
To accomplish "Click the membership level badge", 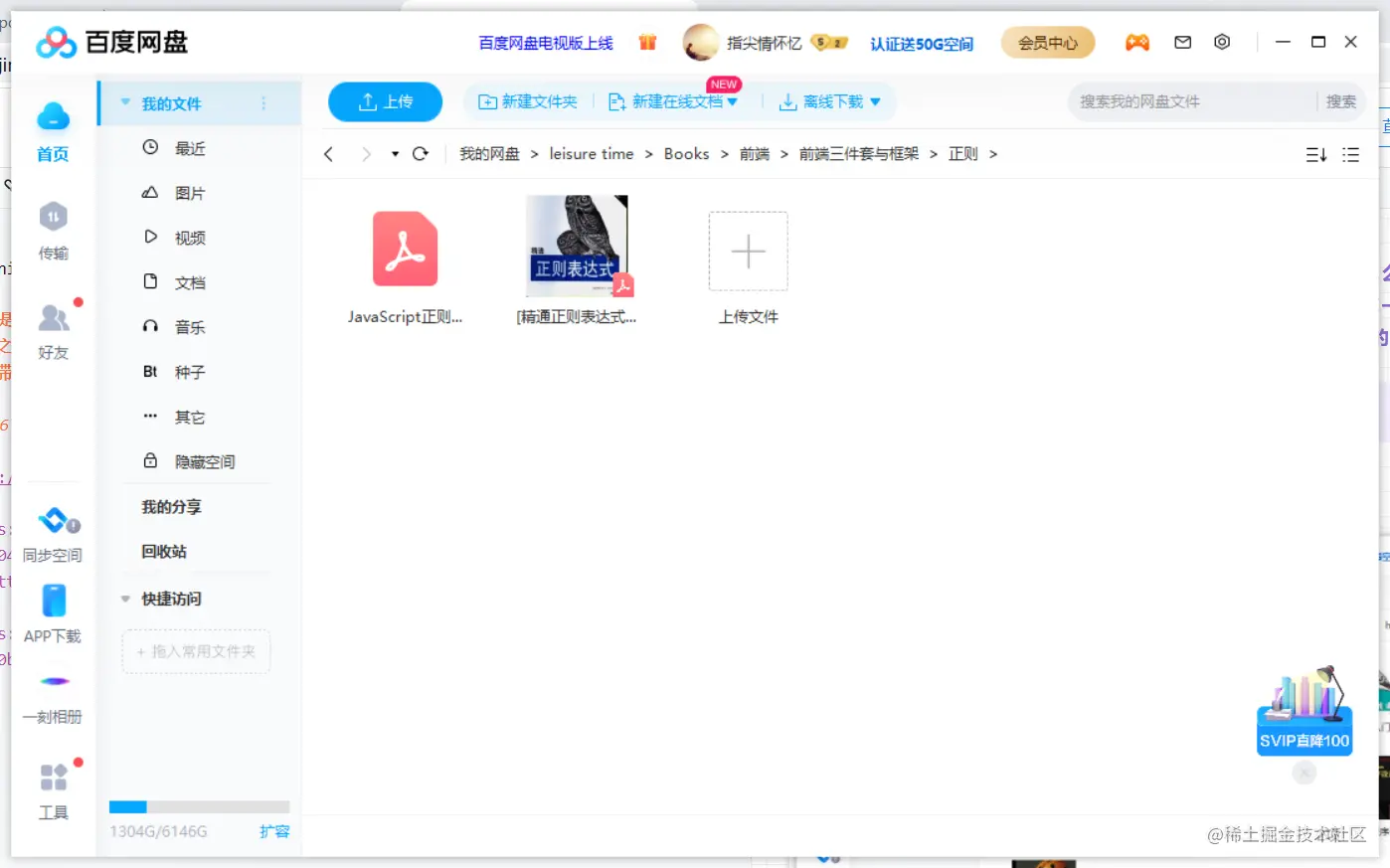I will (829, 43).
